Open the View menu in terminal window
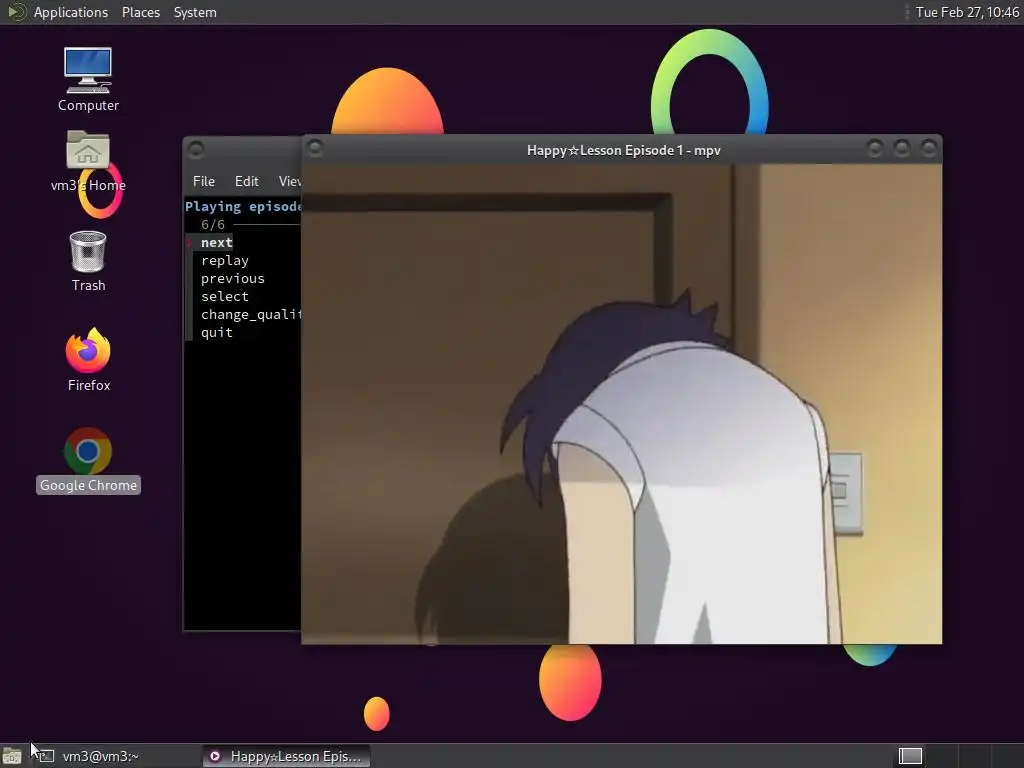This screenshot has width=1024, height=768. (289, 181)
